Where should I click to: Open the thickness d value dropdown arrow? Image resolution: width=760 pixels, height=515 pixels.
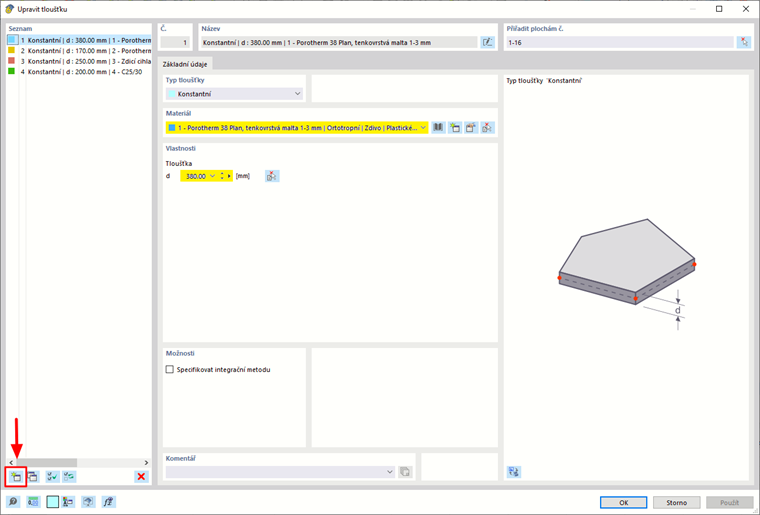pyautogui.click(x=212, y=176)
